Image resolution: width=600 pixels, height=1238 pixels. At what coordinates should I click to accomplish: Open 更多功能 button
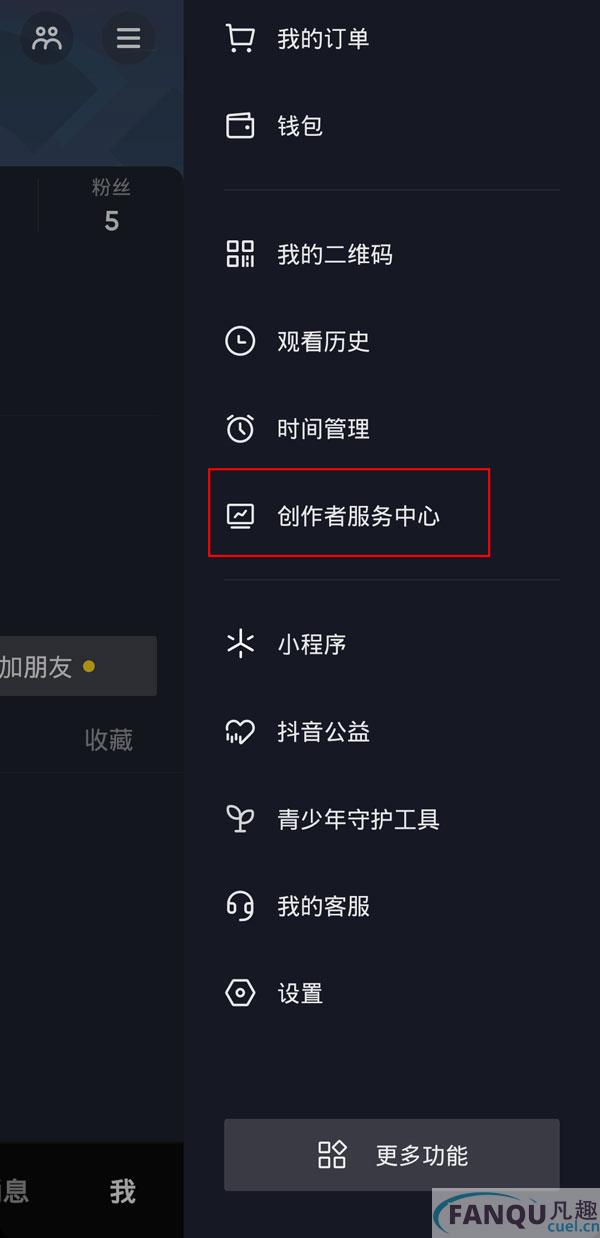click(392, 1155)
